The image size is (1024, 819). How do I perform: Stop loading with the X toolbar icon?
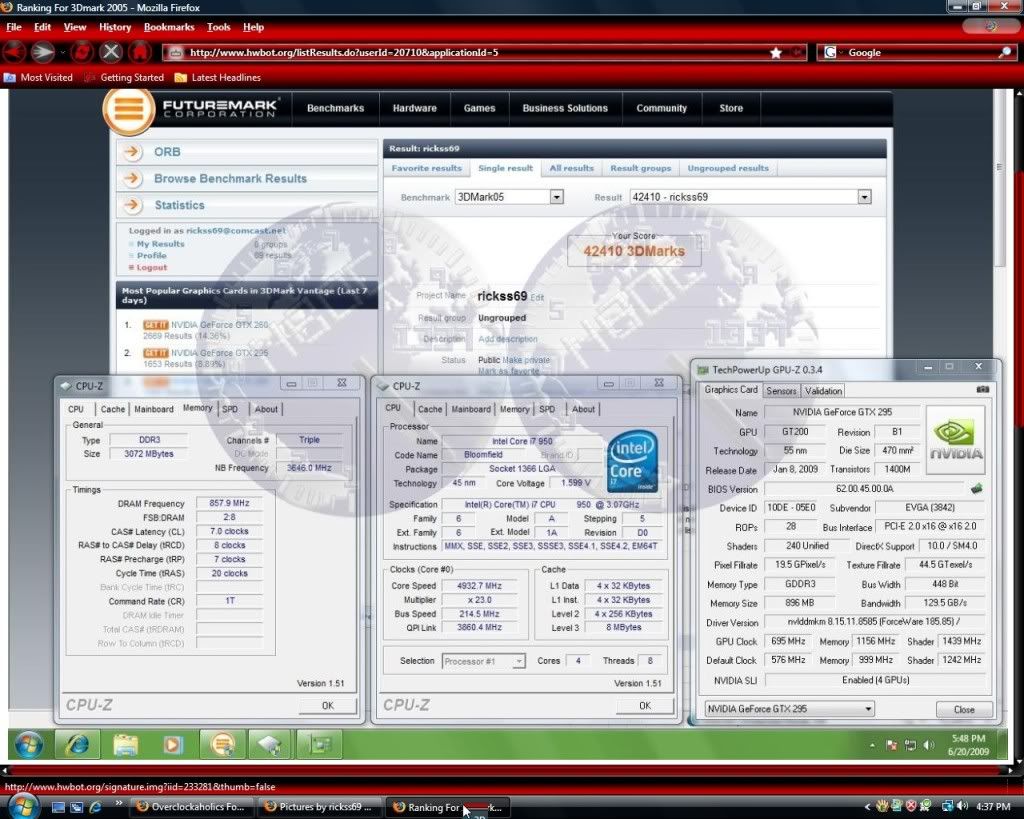111,52
